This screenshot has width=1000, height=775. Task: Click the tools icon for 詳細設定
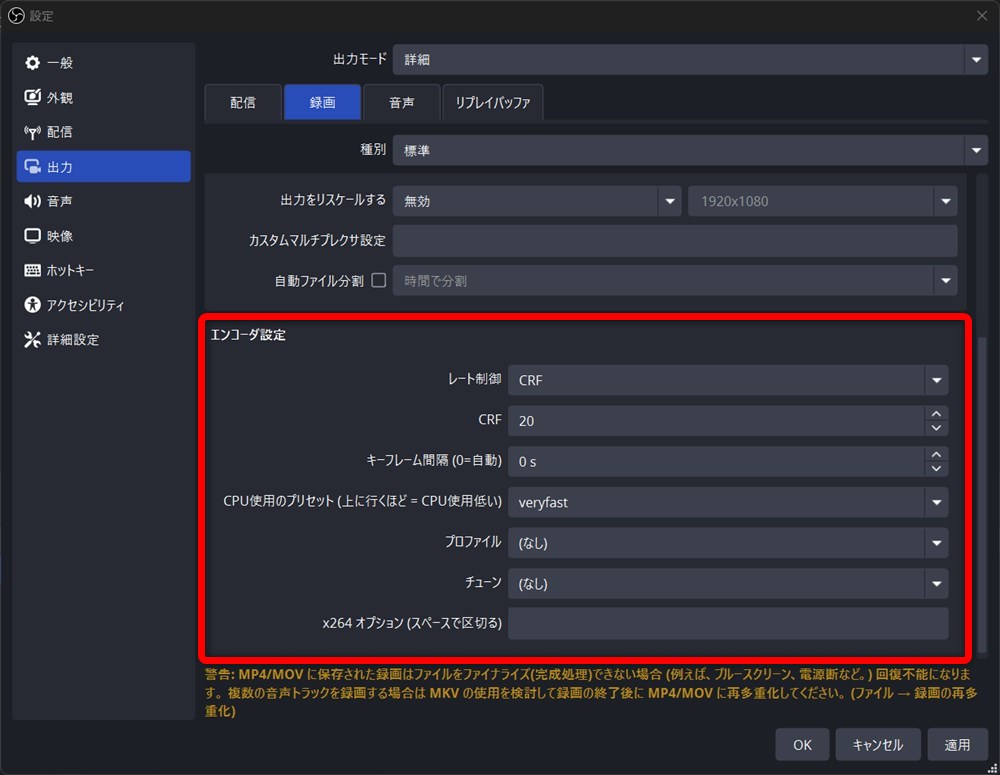(32, 339)
